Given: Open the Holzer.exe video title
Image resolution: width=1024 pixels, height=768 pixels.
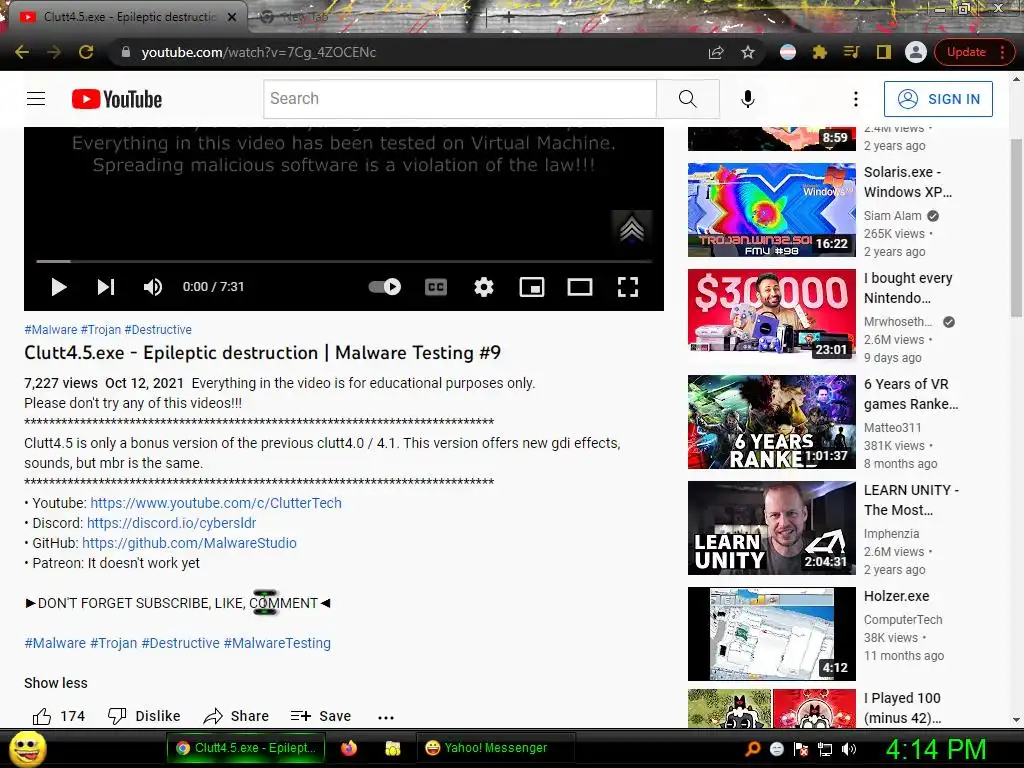Looking at the screenshot, I should click(896, 596).
